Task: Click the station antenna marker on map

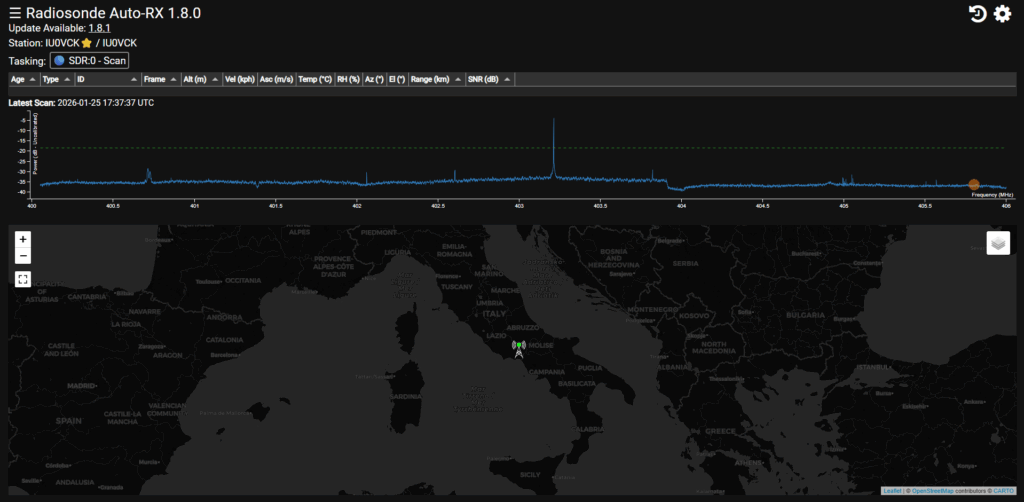Action: (x=519, y=349)
